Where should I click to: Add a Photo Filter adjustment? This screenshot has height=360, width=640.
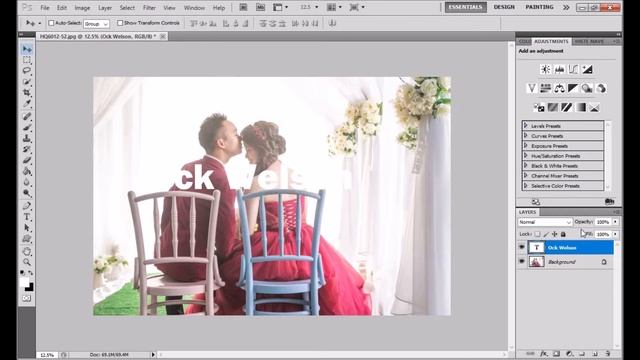tap(587, 88)
